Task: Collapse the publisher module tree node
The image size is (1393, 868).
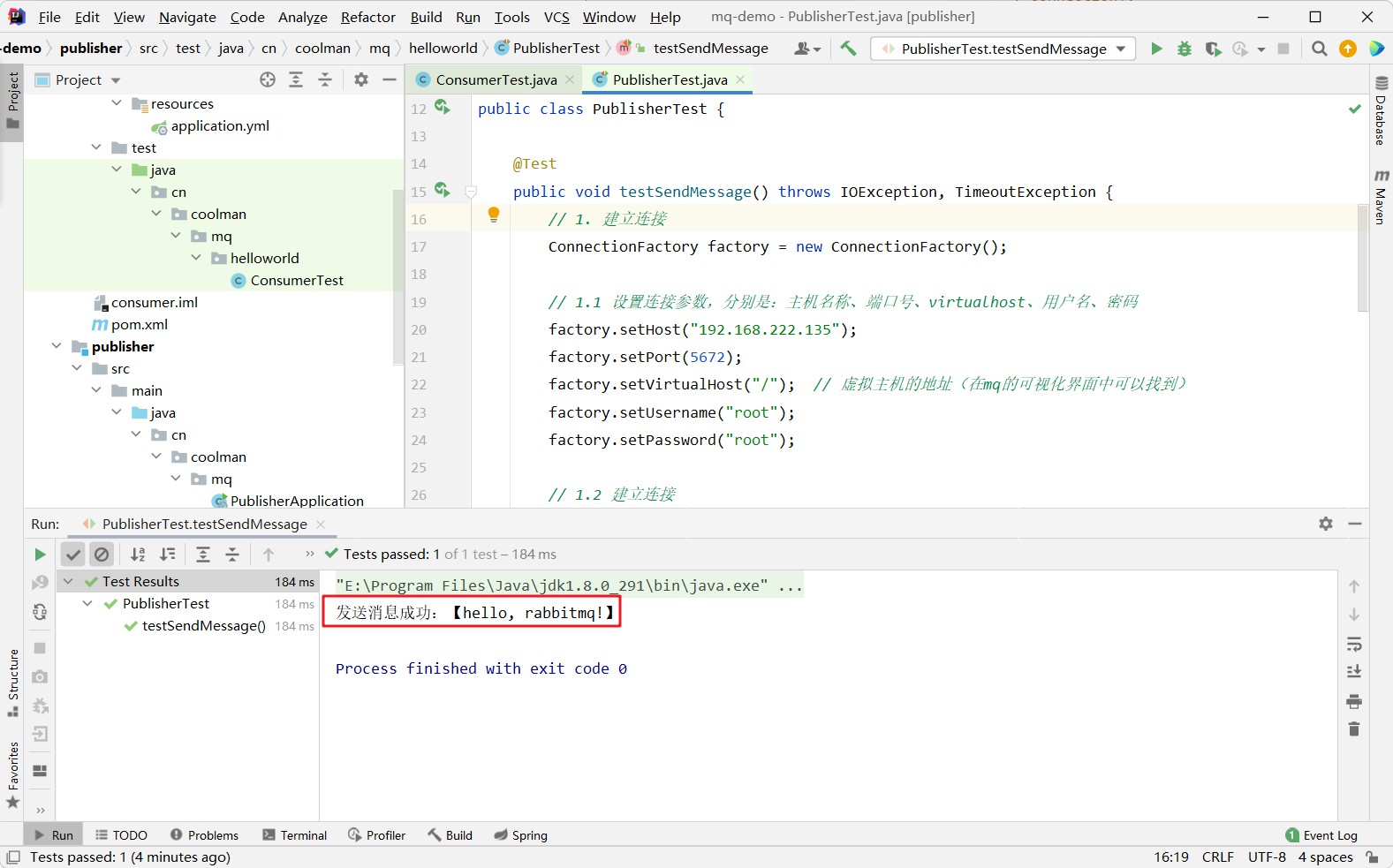Action: point(57,346)
